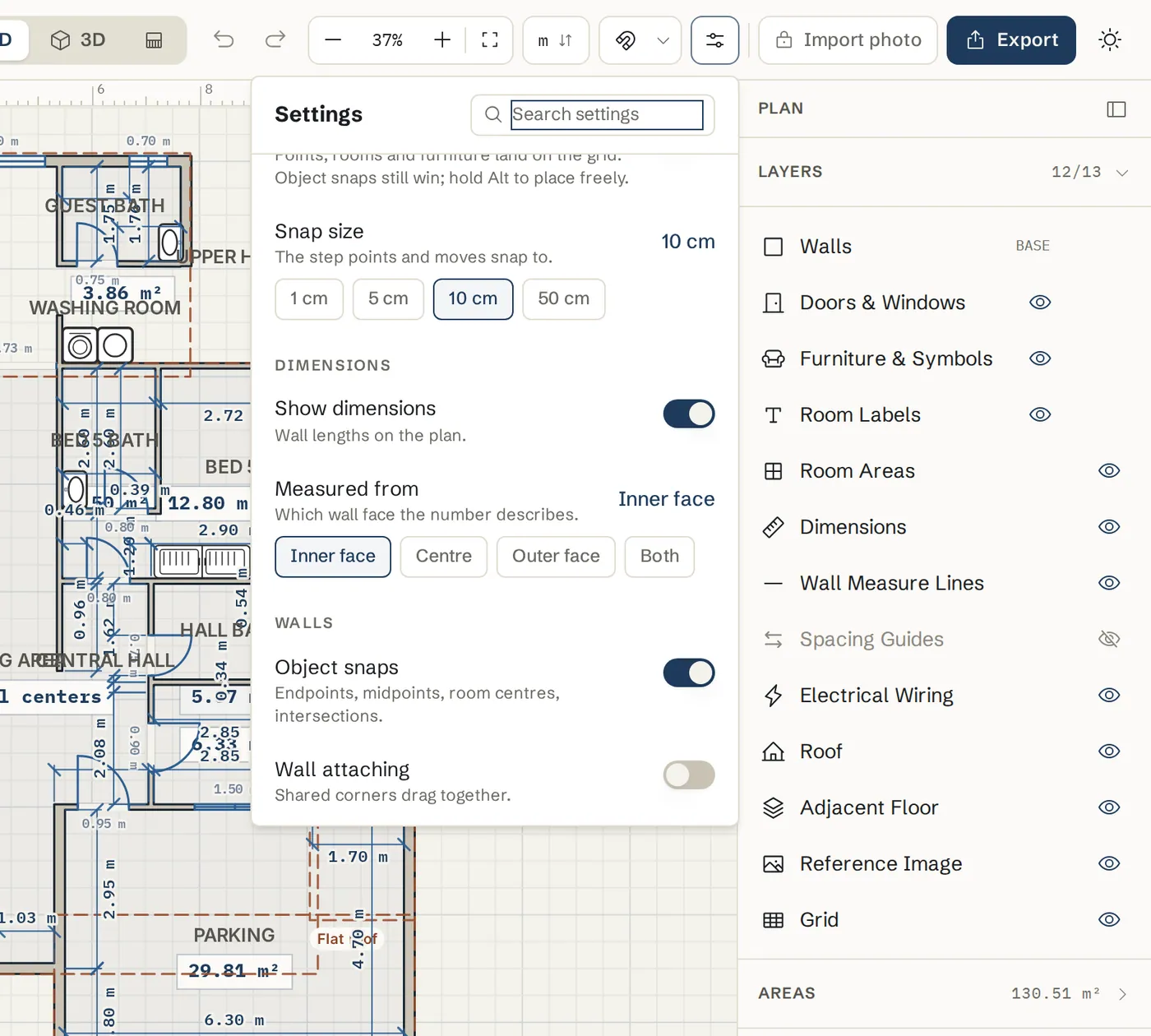Click the Wall Measure Lines layer icon
The width and height of the screenshot is (1151, 1036).
pyautogui.click(x=773, y=583)
